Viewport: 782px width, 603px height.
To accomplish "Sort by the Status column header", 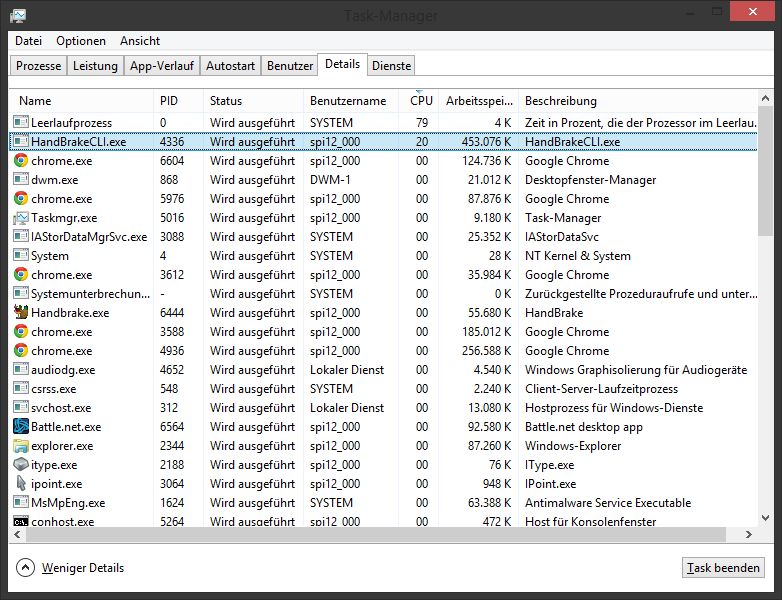I will click(253, 101).
